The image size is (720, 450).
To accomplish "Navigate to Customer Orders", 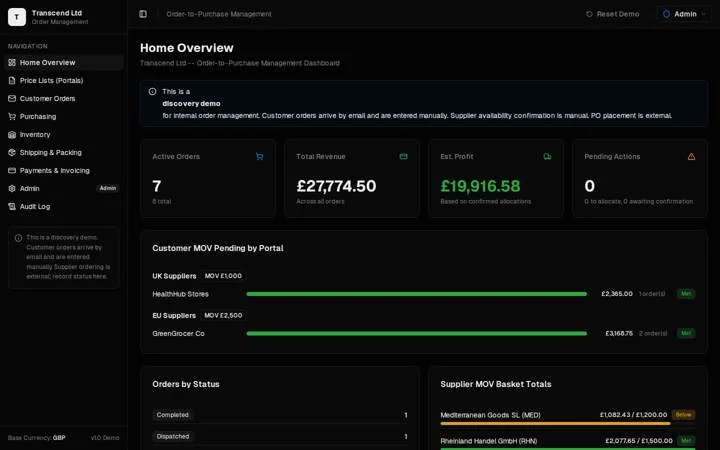I will pyautogui.click(x=63, y=98).
